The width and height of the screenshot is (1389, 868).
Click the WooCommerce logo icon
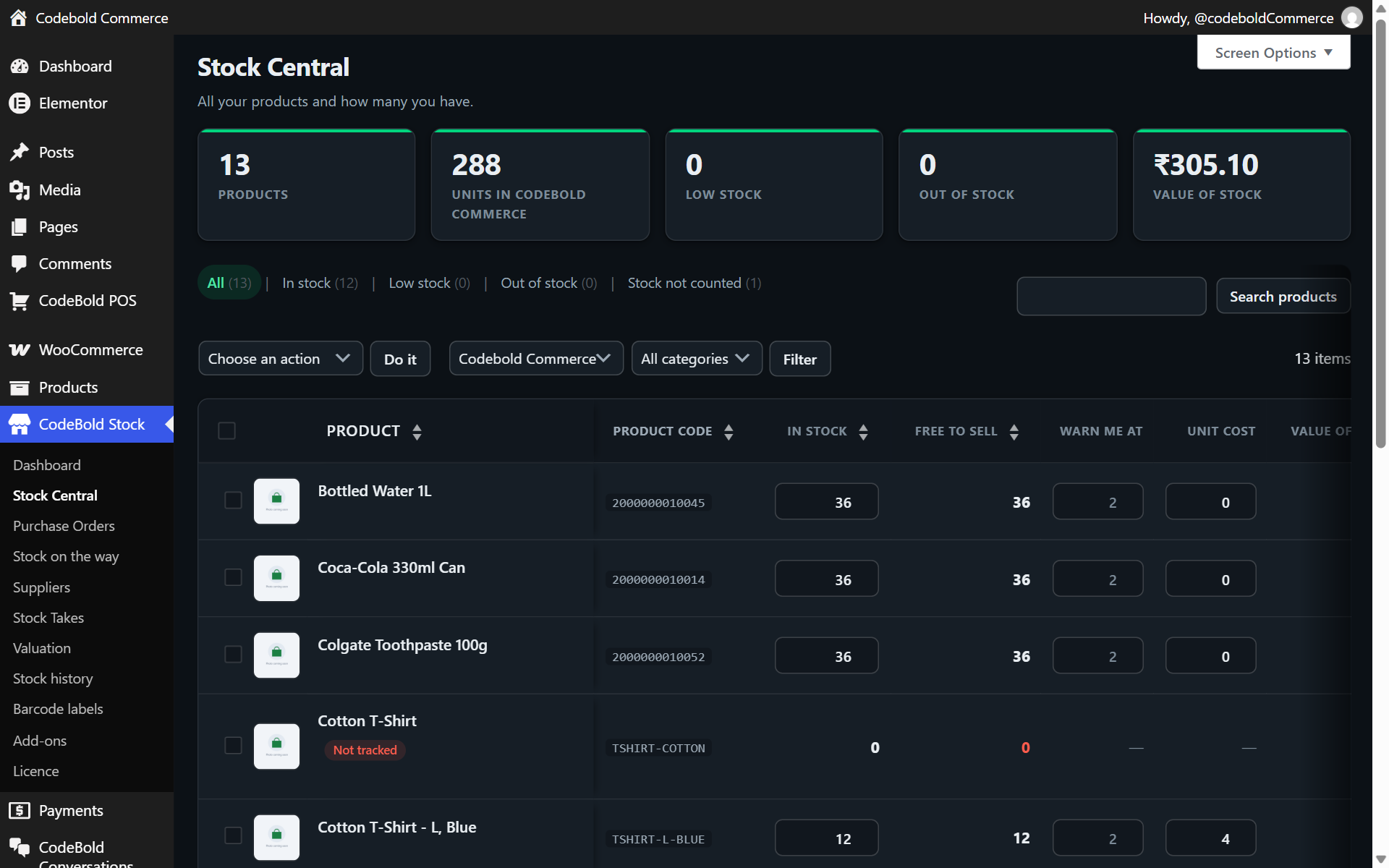click(x=20, y=349)
